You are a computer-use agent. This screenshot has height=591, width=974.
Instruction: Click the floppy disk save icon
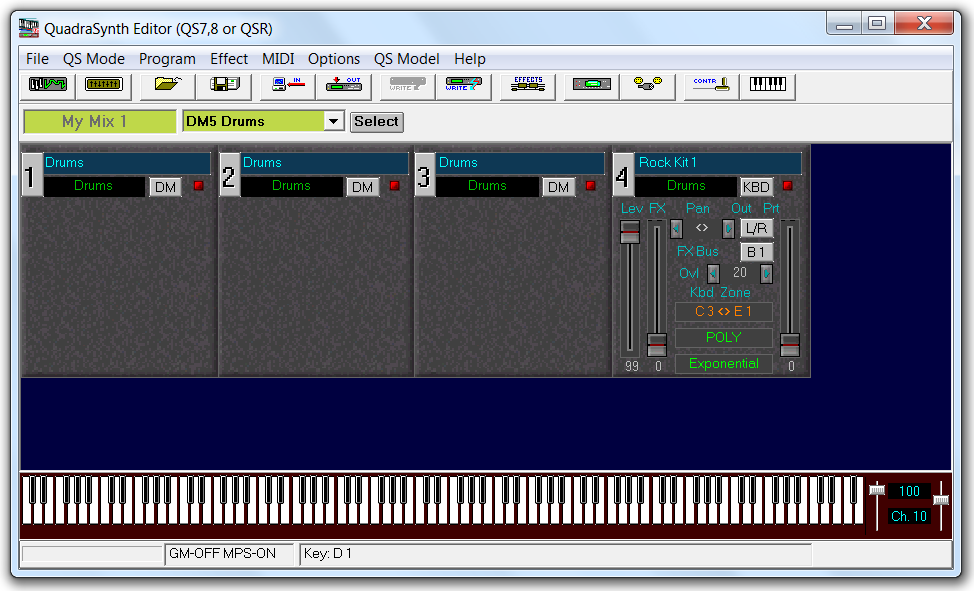tap(223, 86)
